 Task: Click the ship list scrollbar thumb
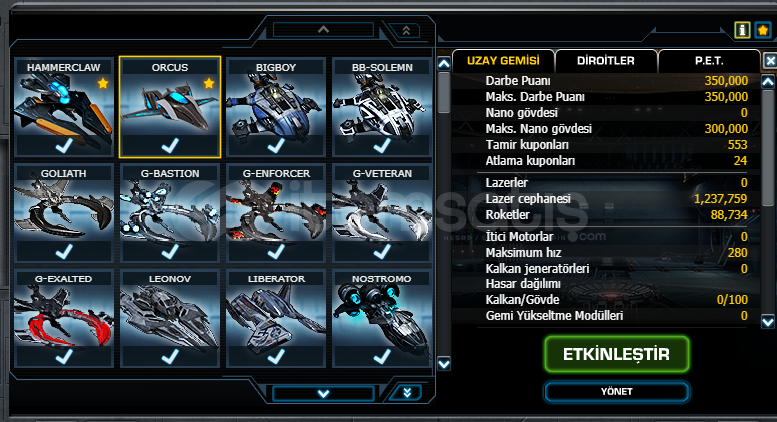pos(444,93)
